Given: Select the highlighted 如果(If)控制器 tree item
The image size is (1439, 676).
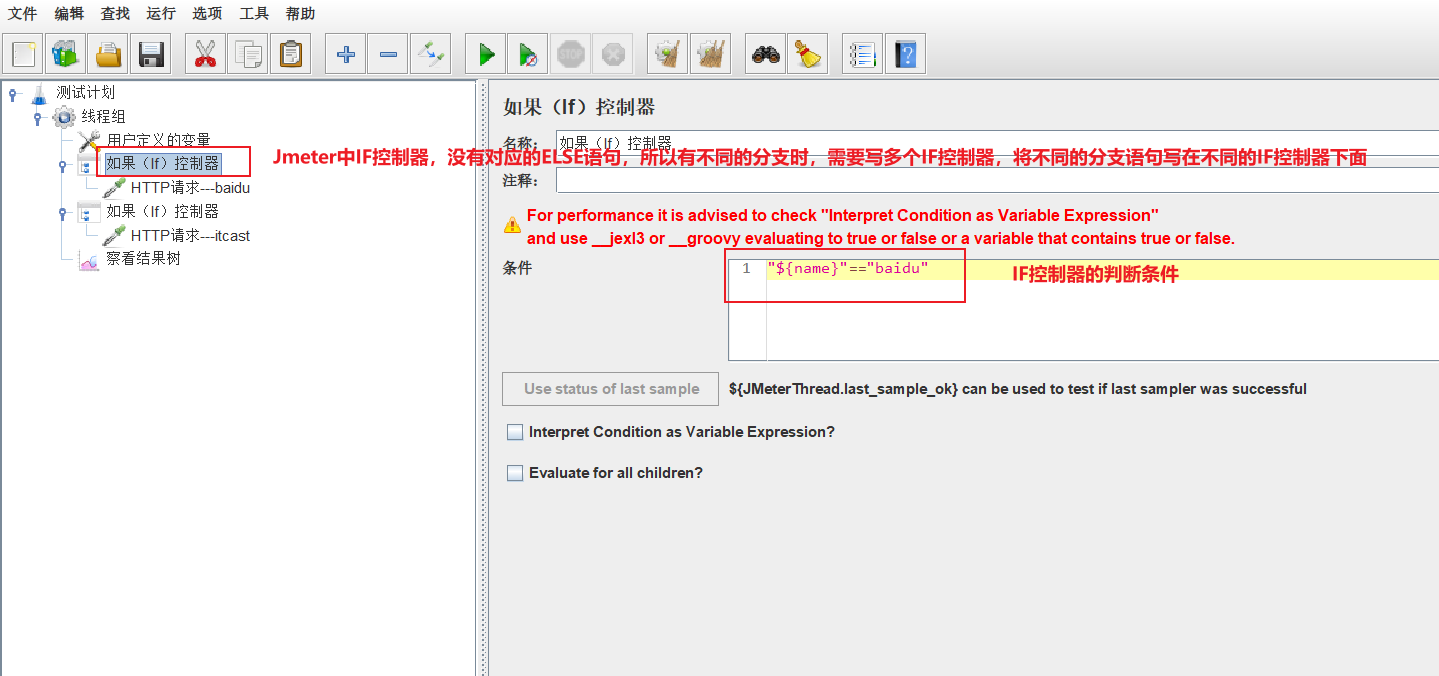Looking at the screenshot, I should point(162,163).
